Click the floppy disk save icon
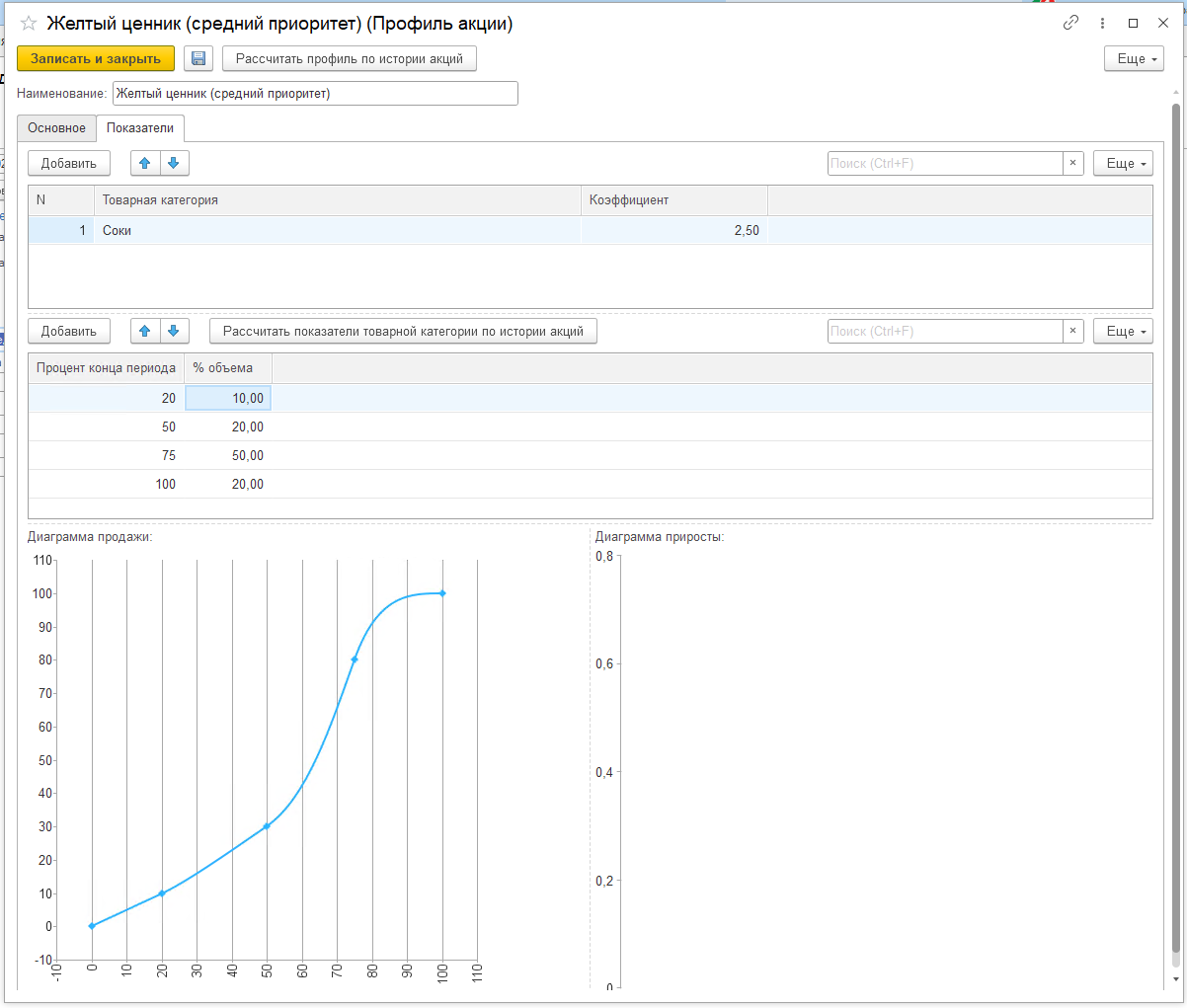The height and width of the screenshot is (1008, 1187). point(198,59)
